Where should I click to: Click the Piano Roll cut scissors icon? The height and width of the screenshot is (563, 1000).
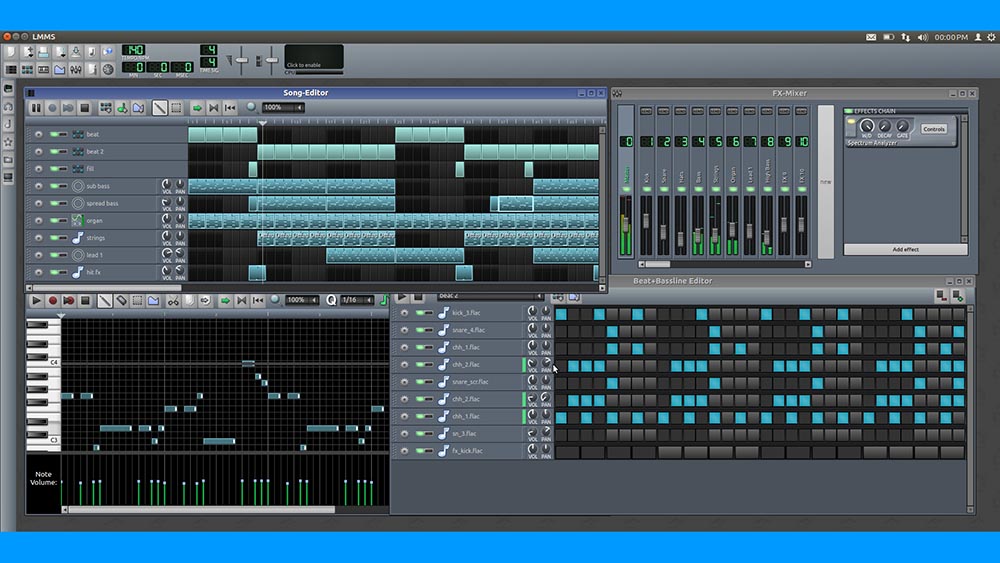coord(173,300)
